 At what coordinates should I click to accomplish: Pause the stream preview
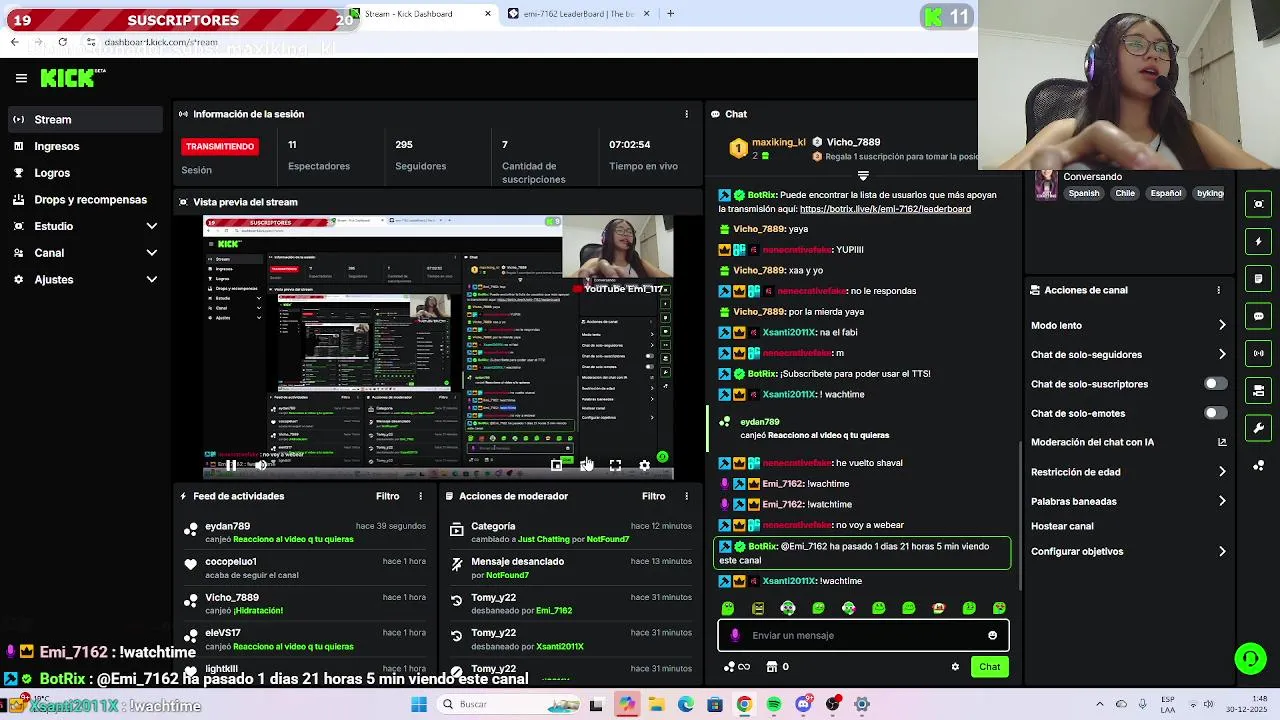pyautogui.click(x=231, y=465)
